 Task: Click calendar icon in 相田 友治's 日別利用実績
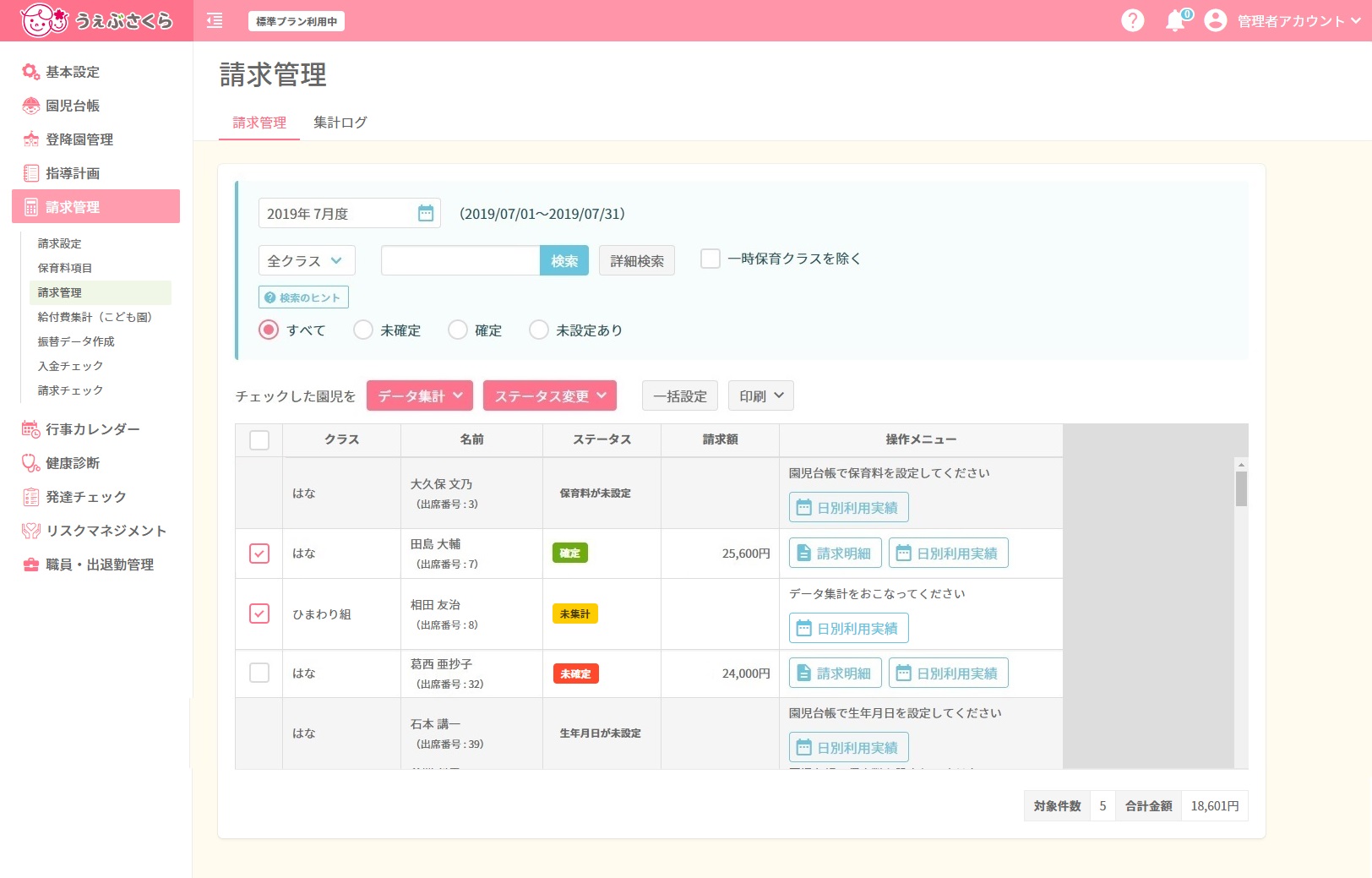click(x=803, y=629)
